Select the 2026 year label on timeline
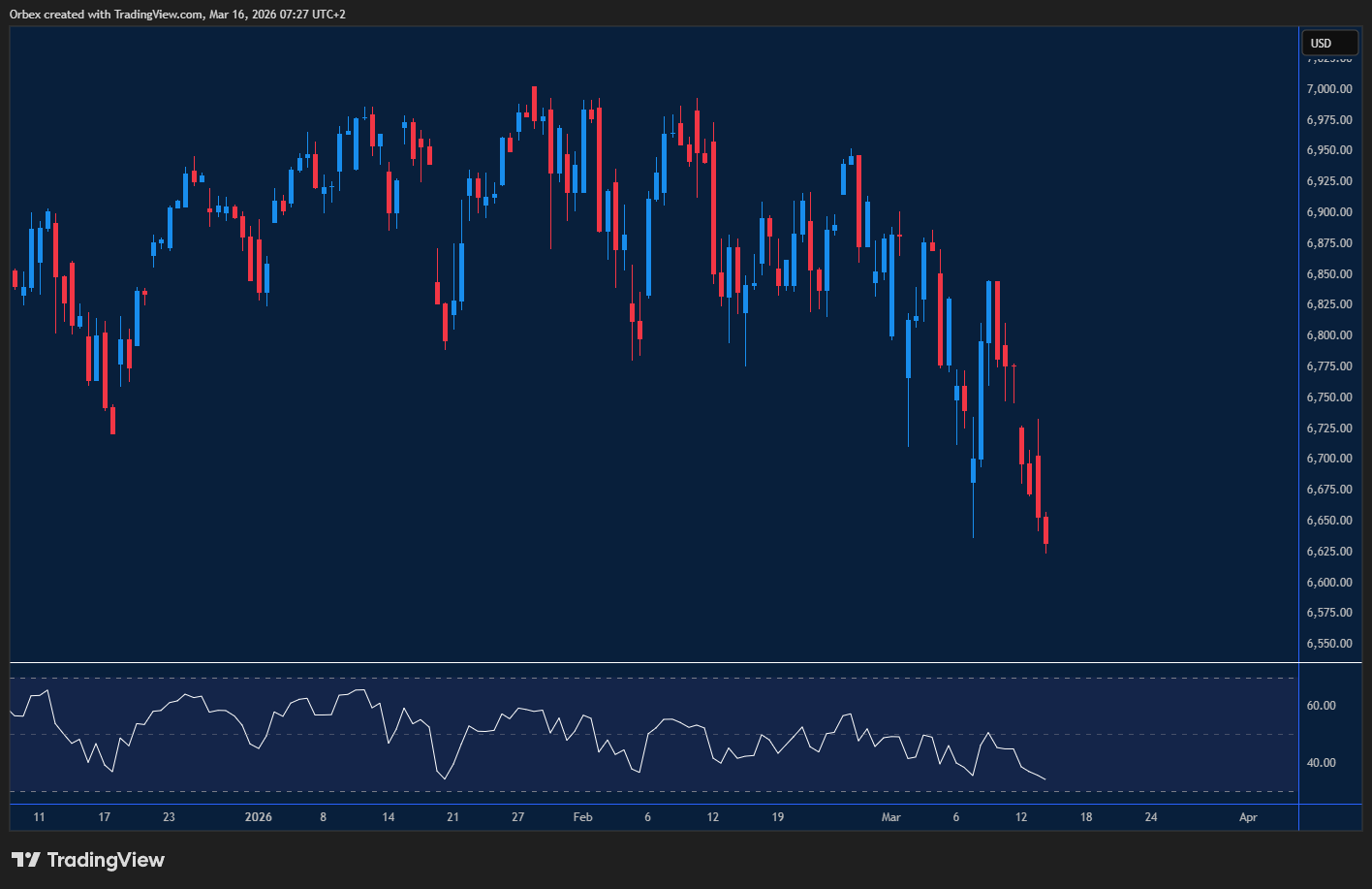The height and width of the screenshot is (889, 1372). (x=258, y=817)
